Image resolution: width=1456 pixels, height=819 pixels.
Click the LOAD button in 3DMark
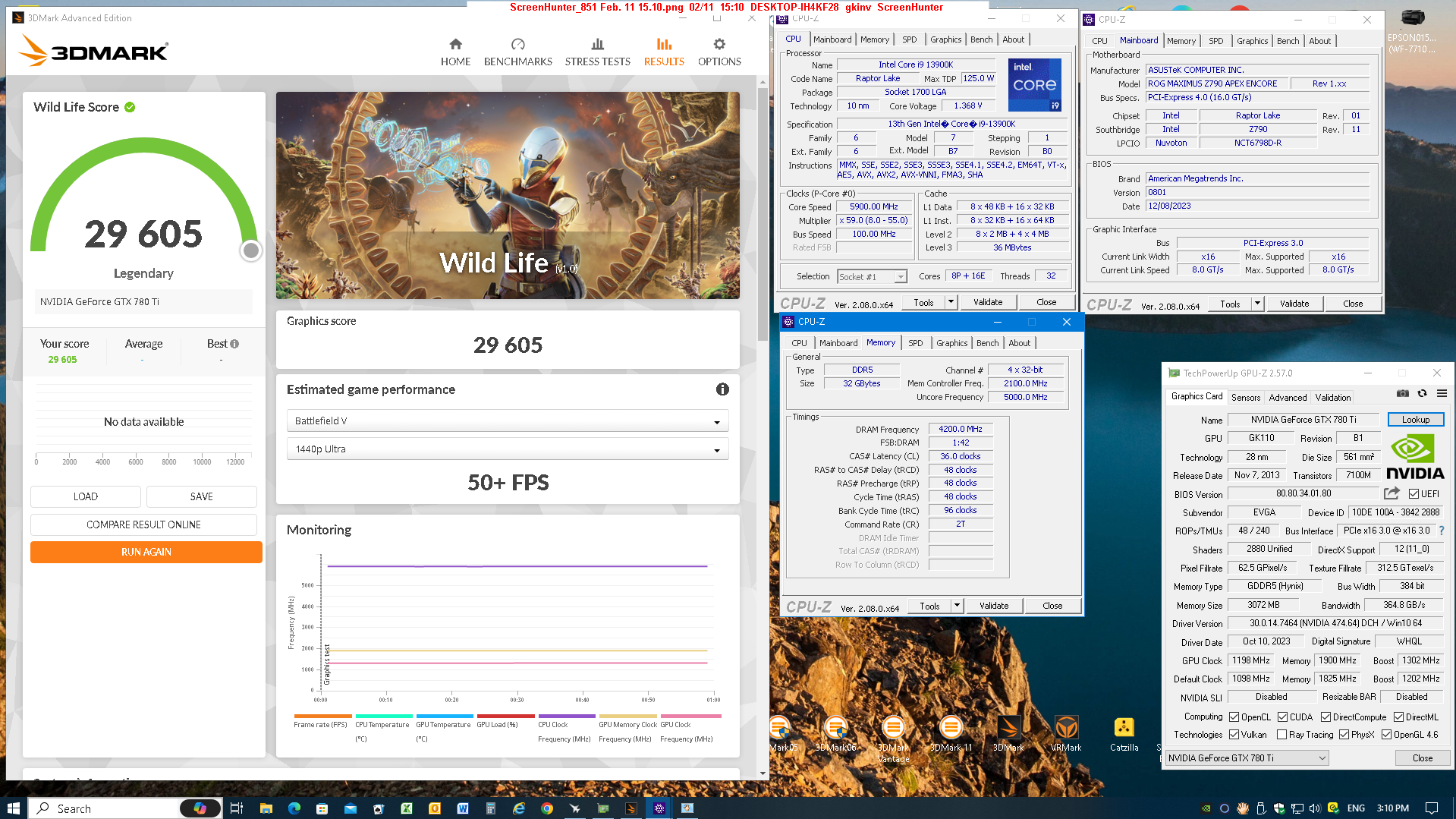[x=86, y=496]
